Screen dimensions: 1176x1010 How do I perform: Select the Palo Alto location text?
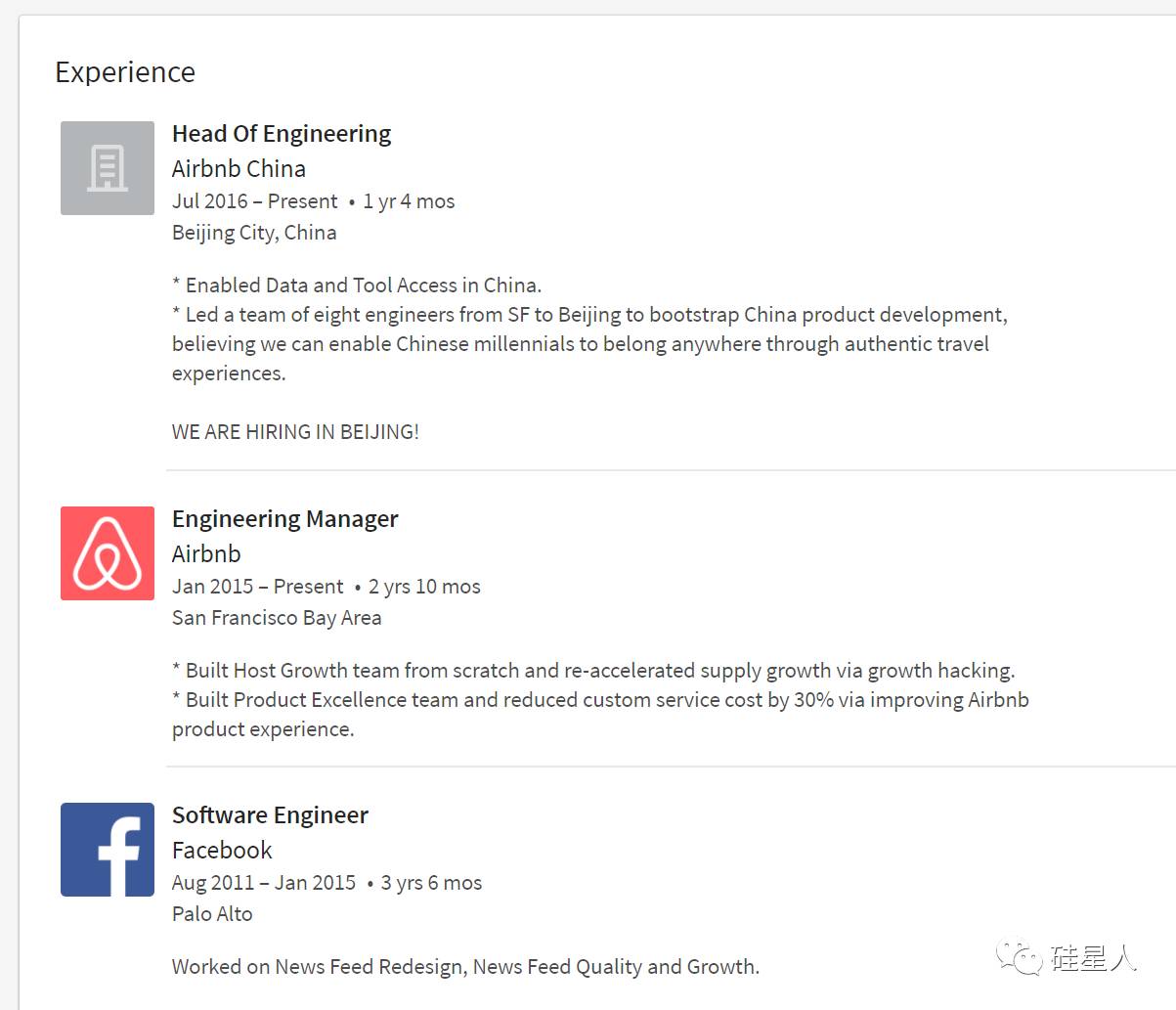tap(212, 914)
